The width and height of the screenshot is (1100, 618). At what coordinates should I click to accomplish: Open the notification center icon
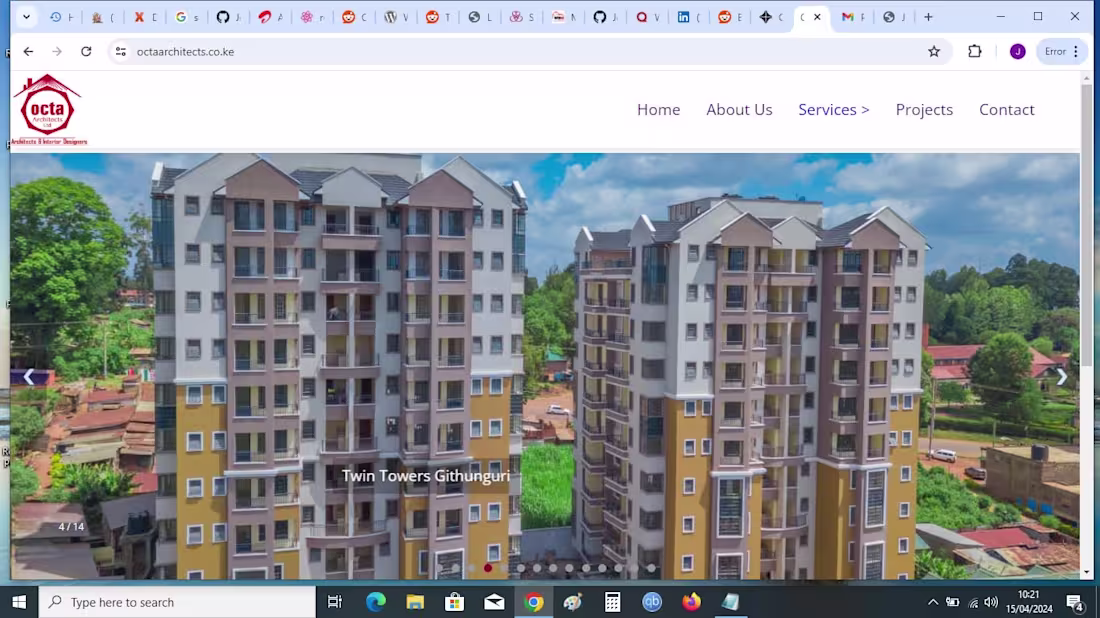click(x=1074, y=602)
